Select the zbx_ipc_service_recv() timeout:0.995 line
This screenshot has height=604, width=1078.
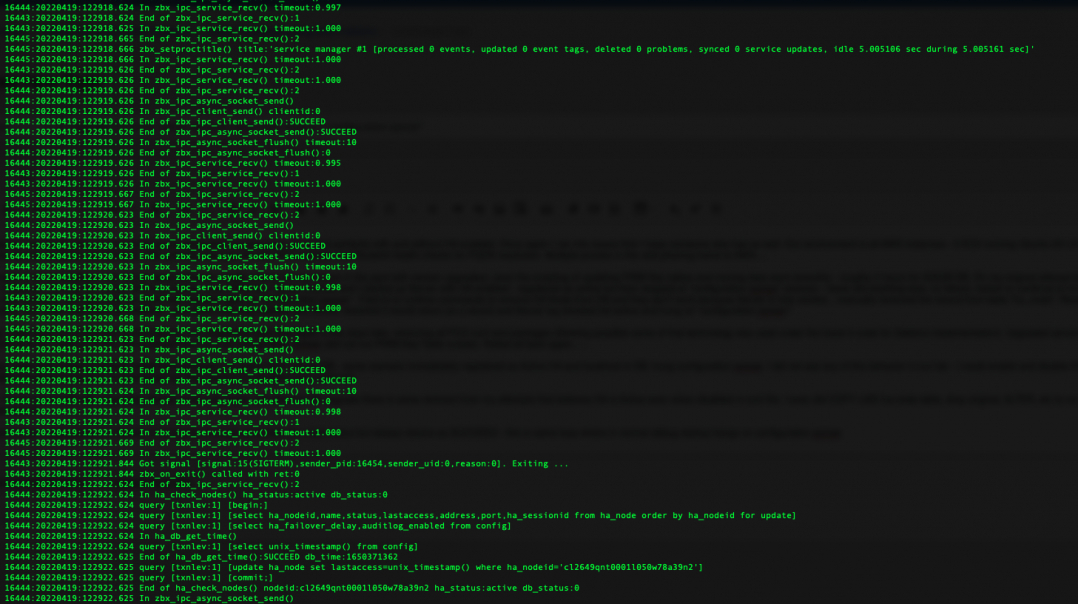click(x=173, y=163)
